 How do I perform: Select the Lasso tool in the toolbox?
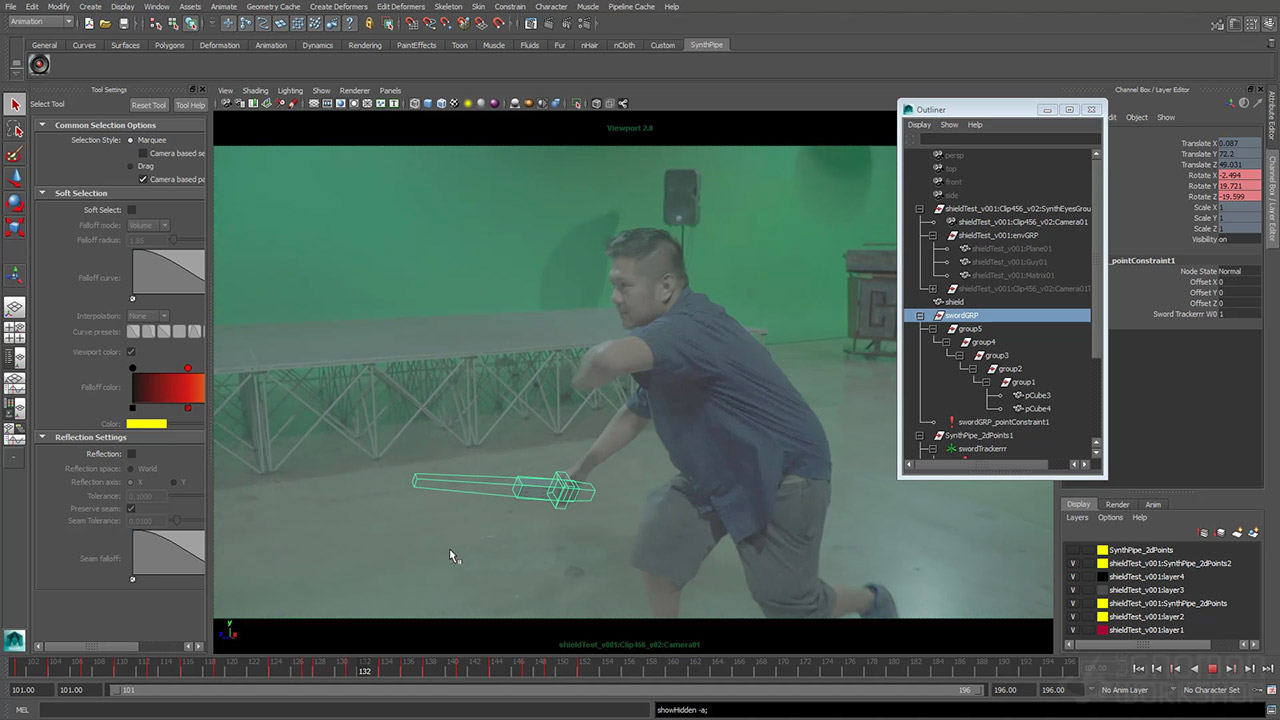15,129
